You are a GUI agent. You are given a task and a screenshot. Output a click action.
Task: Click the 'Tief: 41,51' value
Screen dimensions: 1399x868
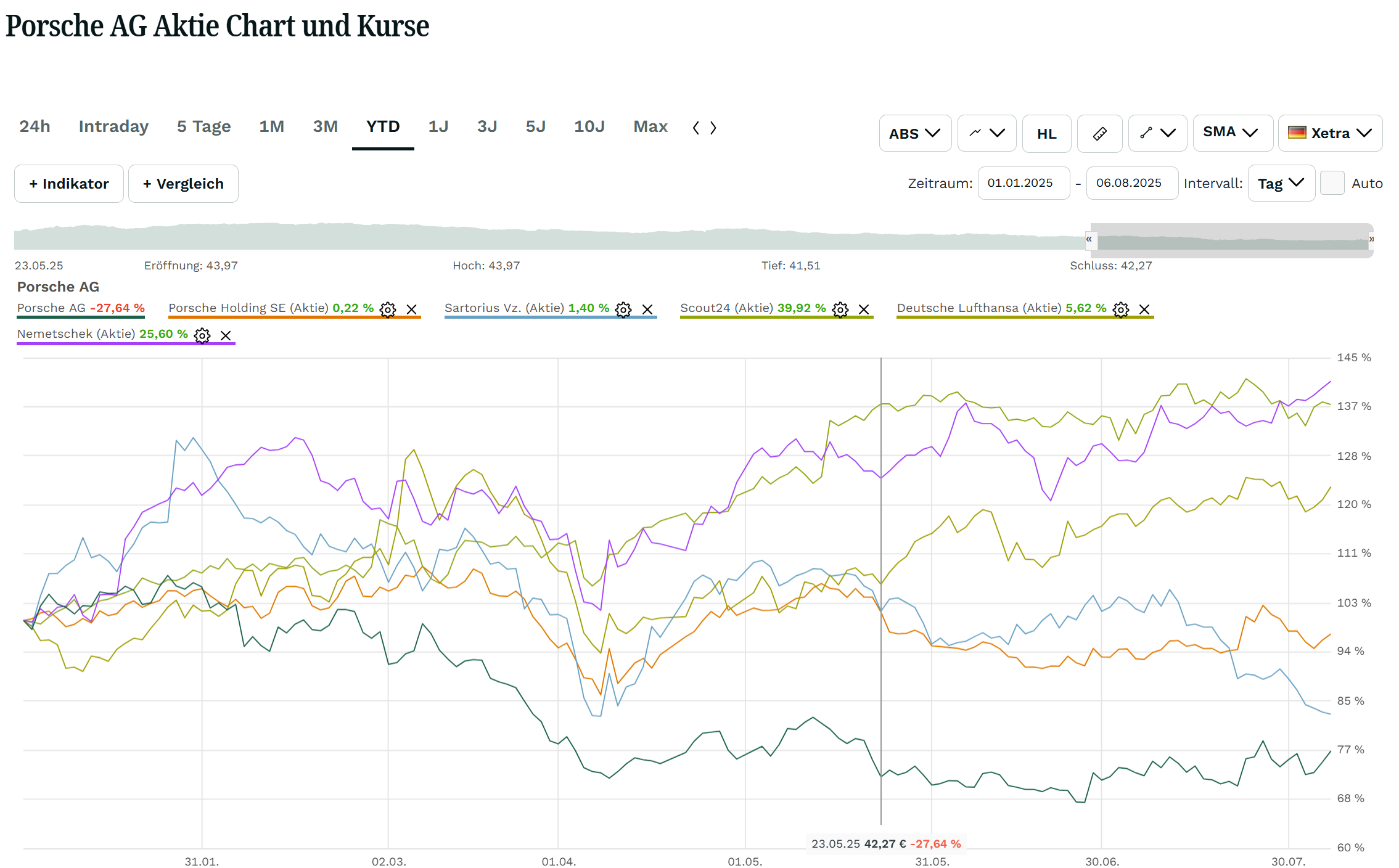coord(791,266)
